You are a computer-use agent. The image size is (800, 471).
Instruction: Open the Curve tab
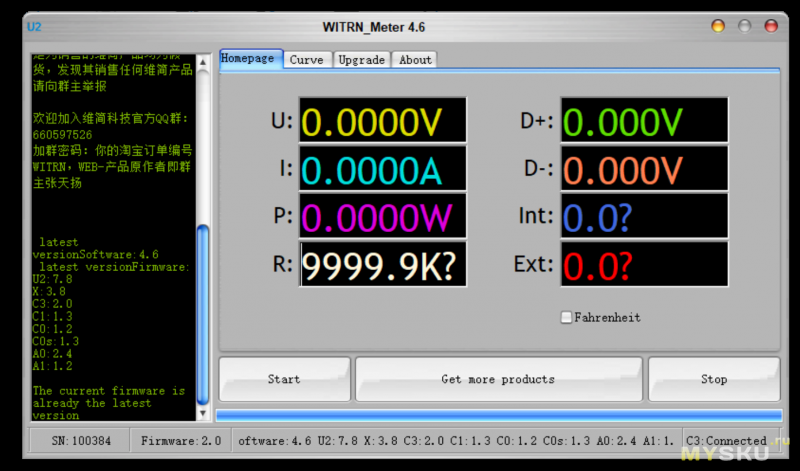coord(306,60)
